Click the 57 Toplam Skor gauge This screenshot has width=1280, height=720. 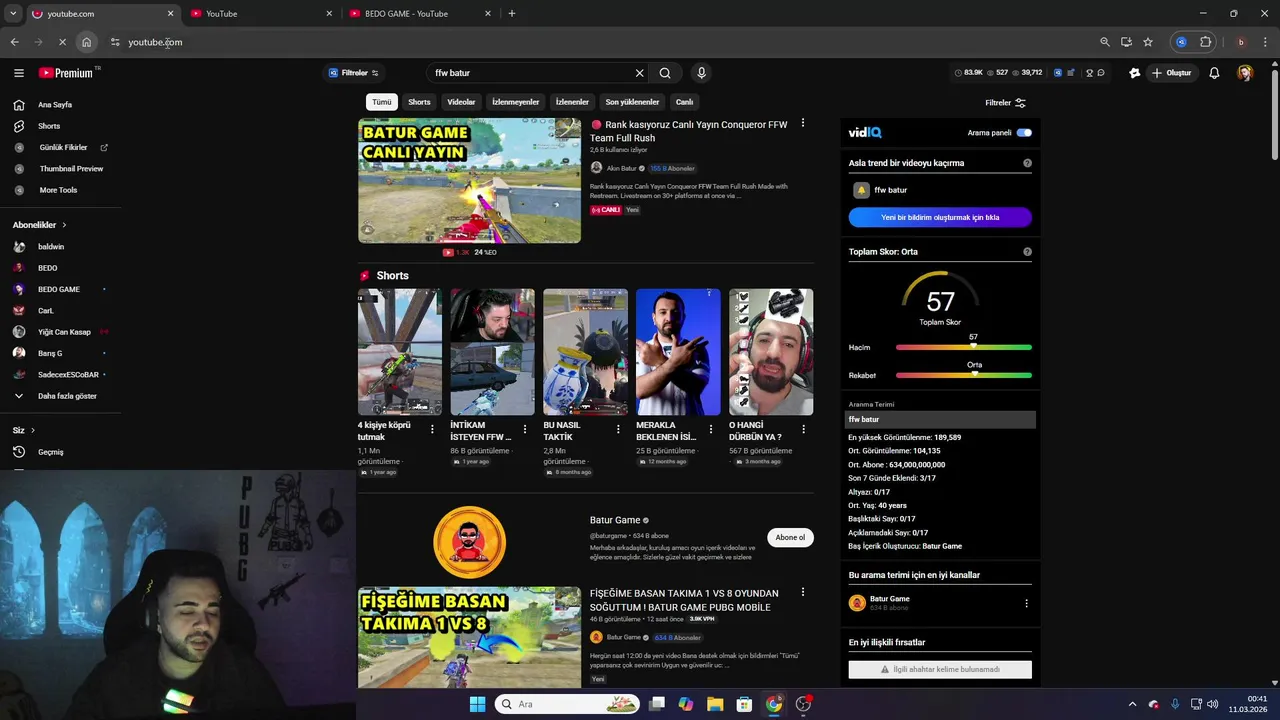pyautogui.click(x=940, y=300)
